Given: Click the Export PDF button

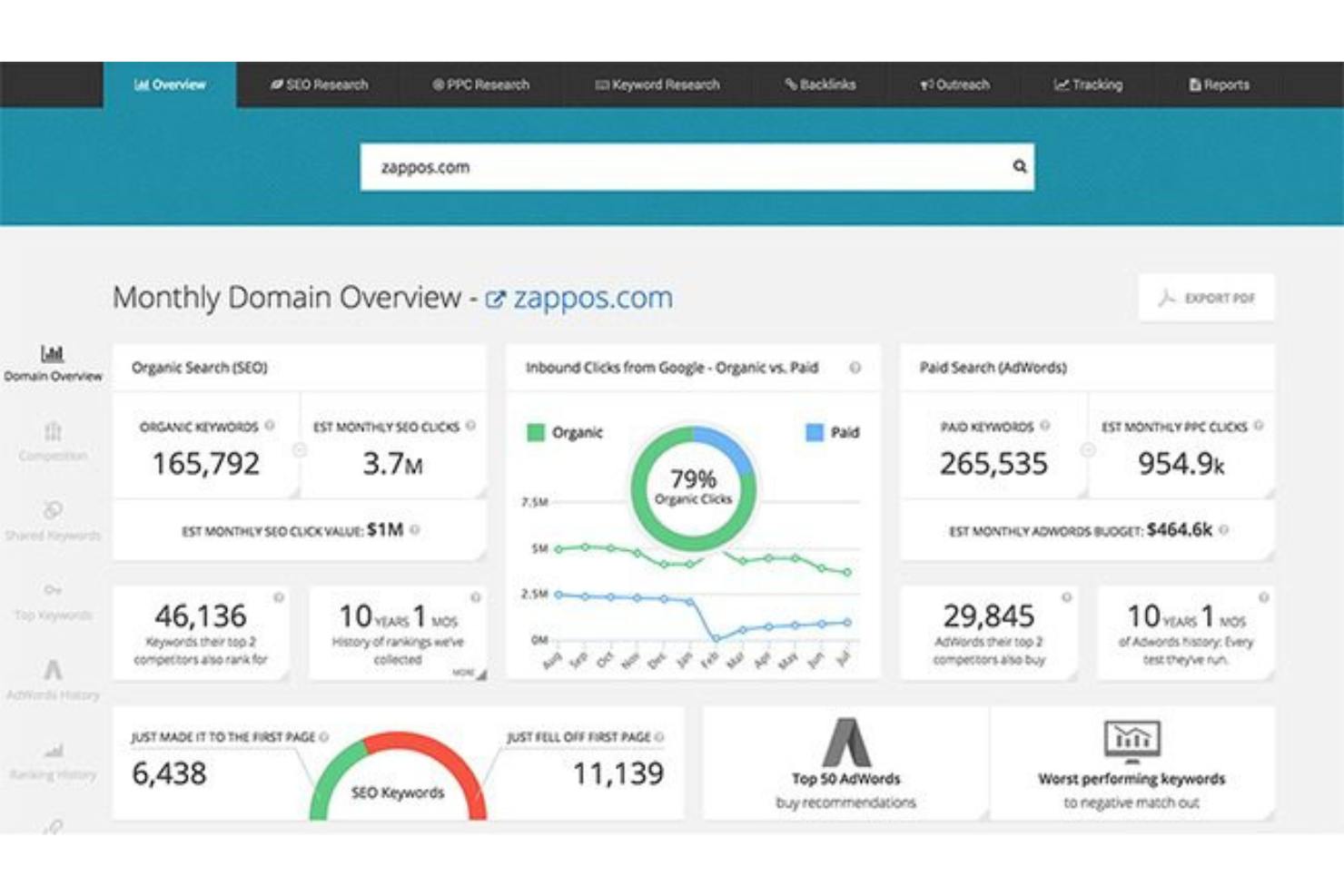Looking at the screenshot, I should point(1206,298).
